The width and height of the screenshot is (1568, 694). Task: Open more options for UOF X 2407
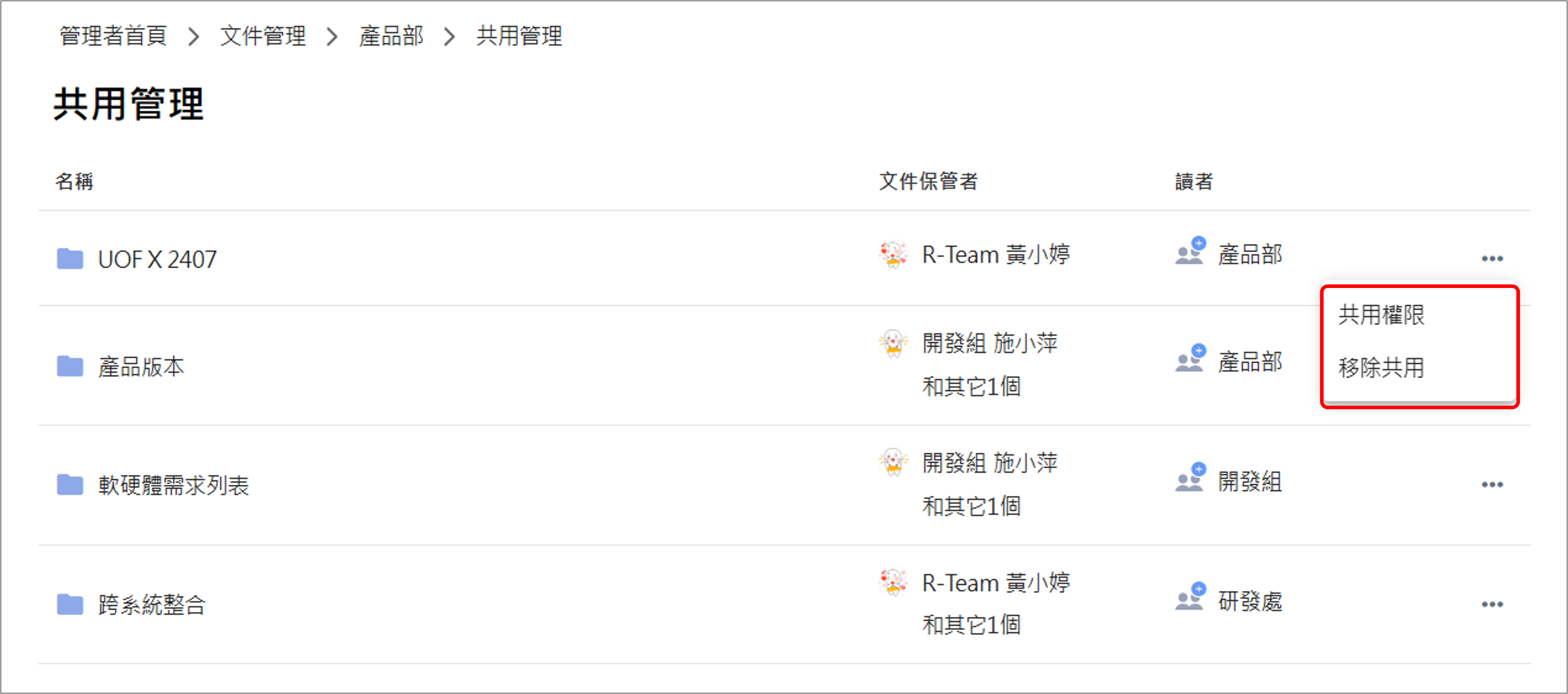[x=1492, y=258]
